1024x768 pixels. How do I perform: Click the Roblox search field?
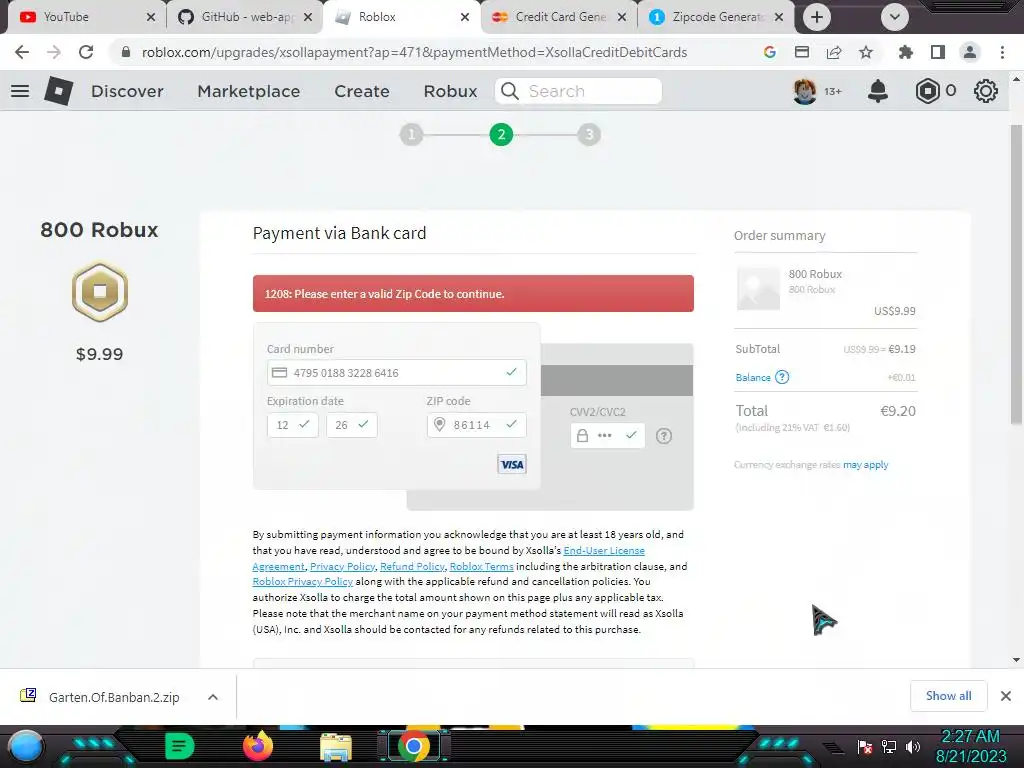(x=579, y=91)
